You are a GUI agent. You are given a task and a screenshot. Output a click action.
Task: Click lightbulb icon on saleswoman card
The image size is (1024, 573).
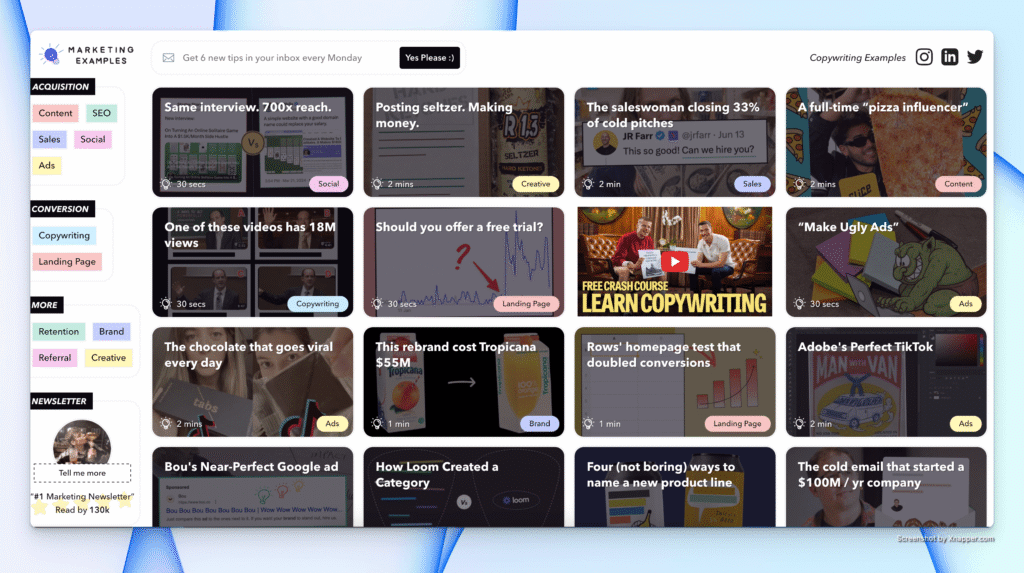click(588, 184)
